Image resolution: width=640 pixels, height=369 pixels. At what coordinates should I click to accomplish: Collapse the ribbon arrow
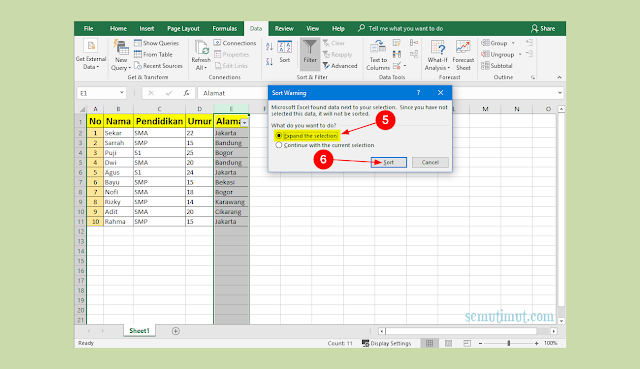pos(559,77)
